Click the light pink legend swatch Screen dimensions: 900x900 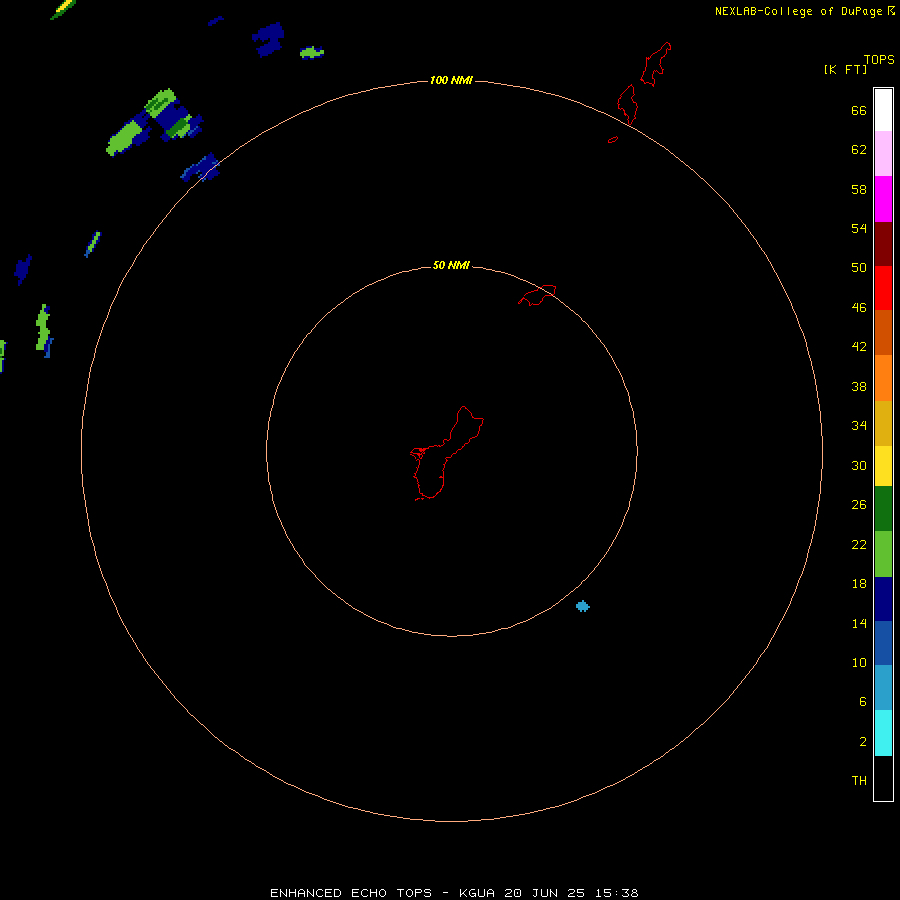(x=883, y=153)
